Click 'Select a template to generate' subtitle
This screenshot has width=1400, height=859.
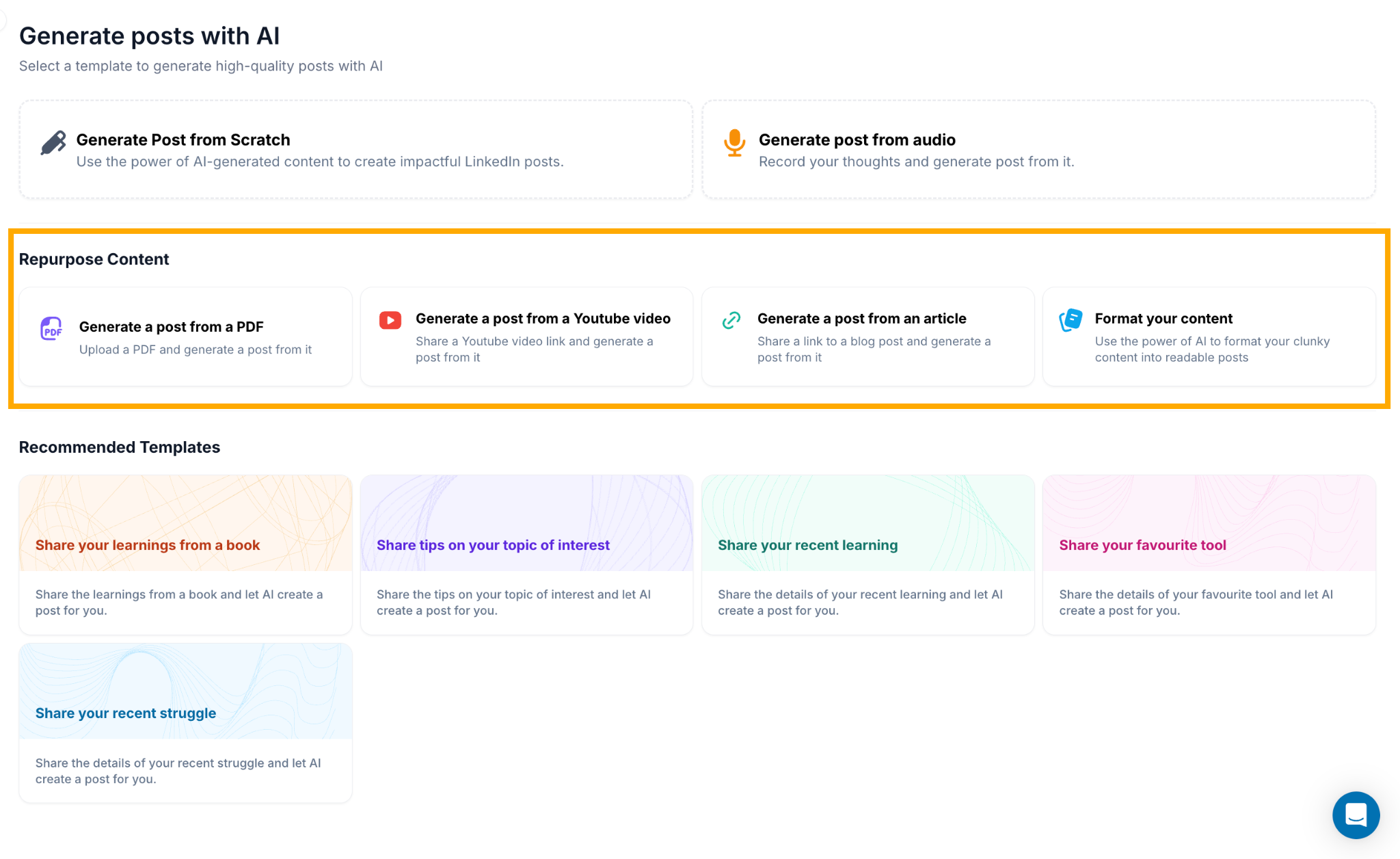point(201,66)
